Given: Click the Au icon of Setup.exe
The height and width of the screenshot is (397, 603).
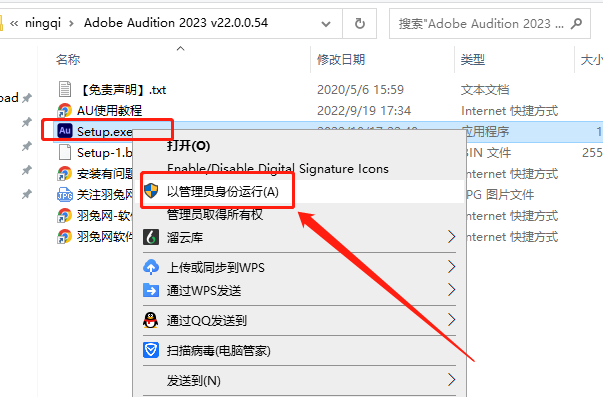Looking at the screenshot, I should point(65,131).
